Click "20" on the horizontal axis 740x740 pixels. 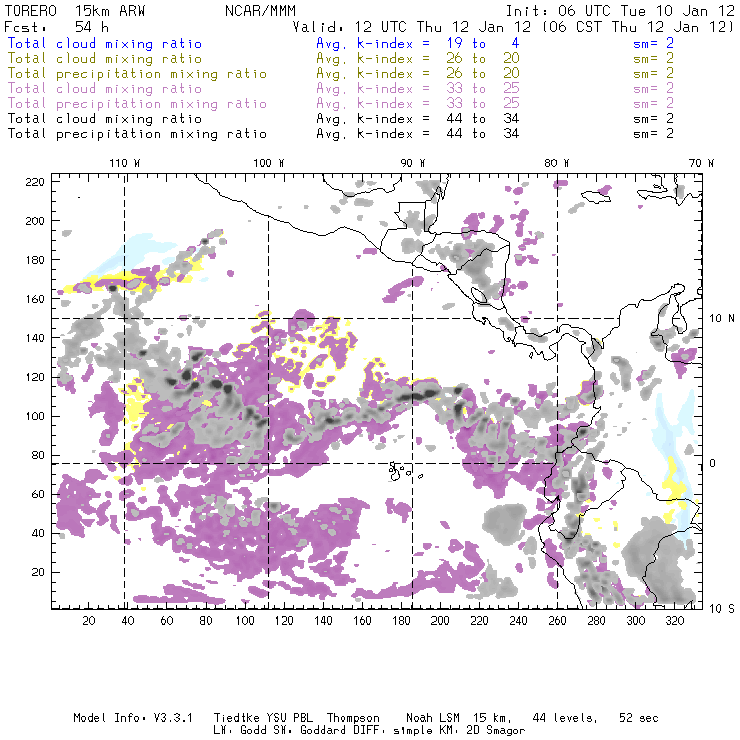click(89, 620)
